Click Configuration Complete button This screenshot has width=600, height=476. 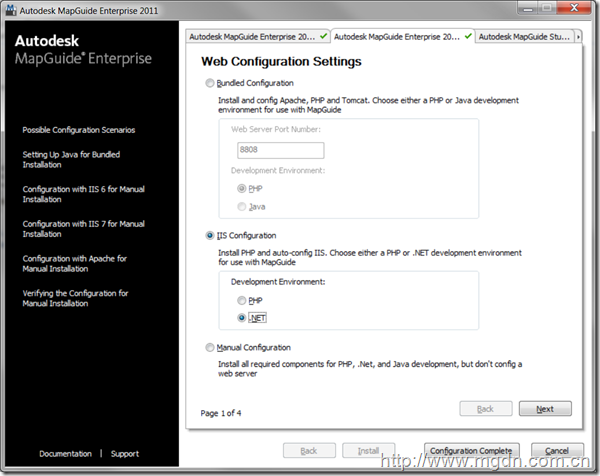click(x=471, y=451)
